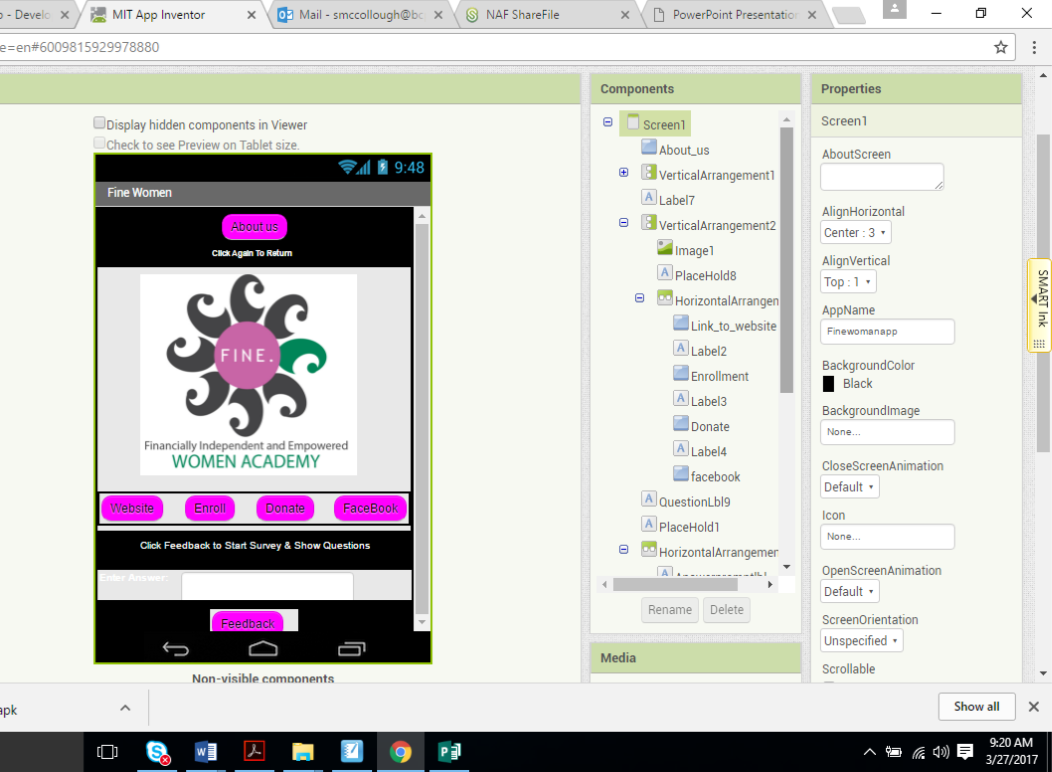Click Show all downloads button

click(x=976, y=706)
